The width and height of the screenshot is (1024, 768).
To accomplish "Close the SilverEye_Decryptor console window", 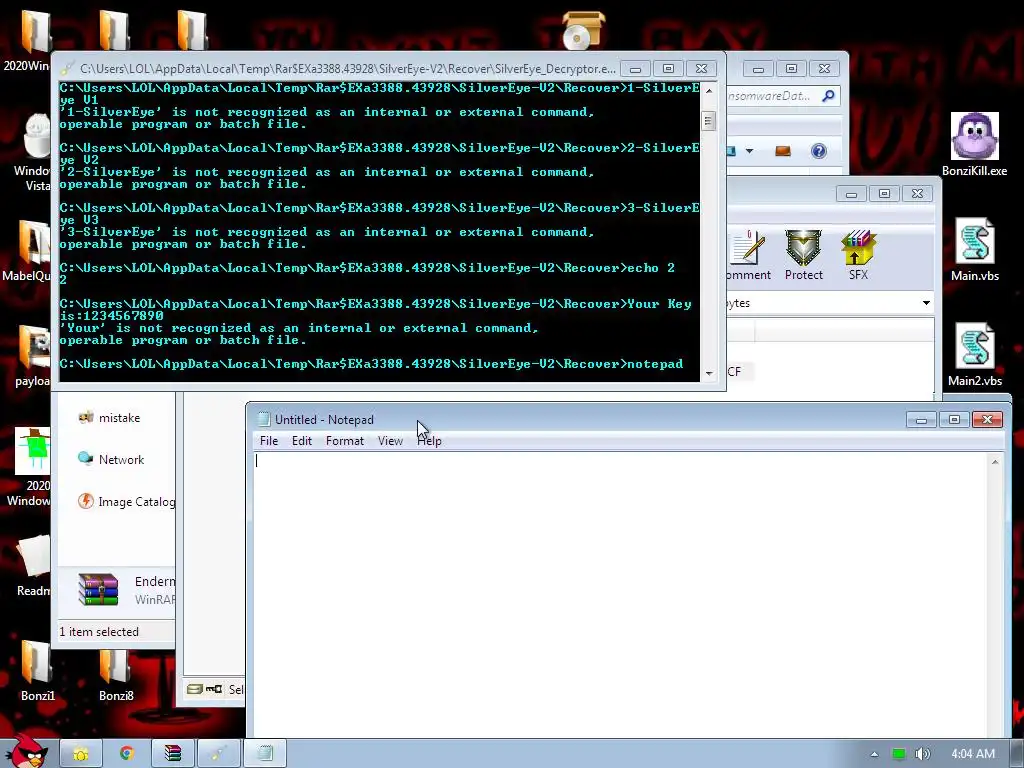I will (x=701, y=69).
